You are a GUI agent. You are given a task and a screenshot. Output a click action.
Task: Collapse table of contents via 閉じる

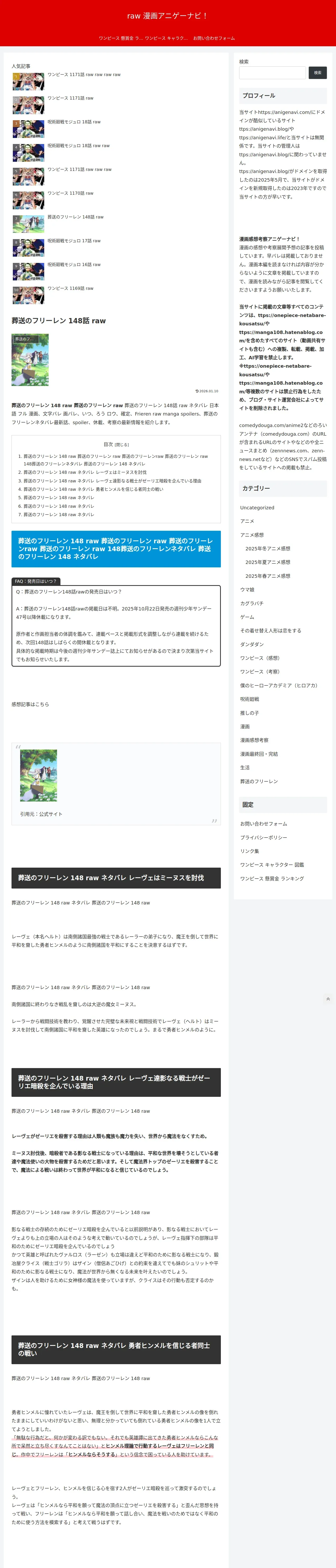pyautogui.click(x=122, y=445)
